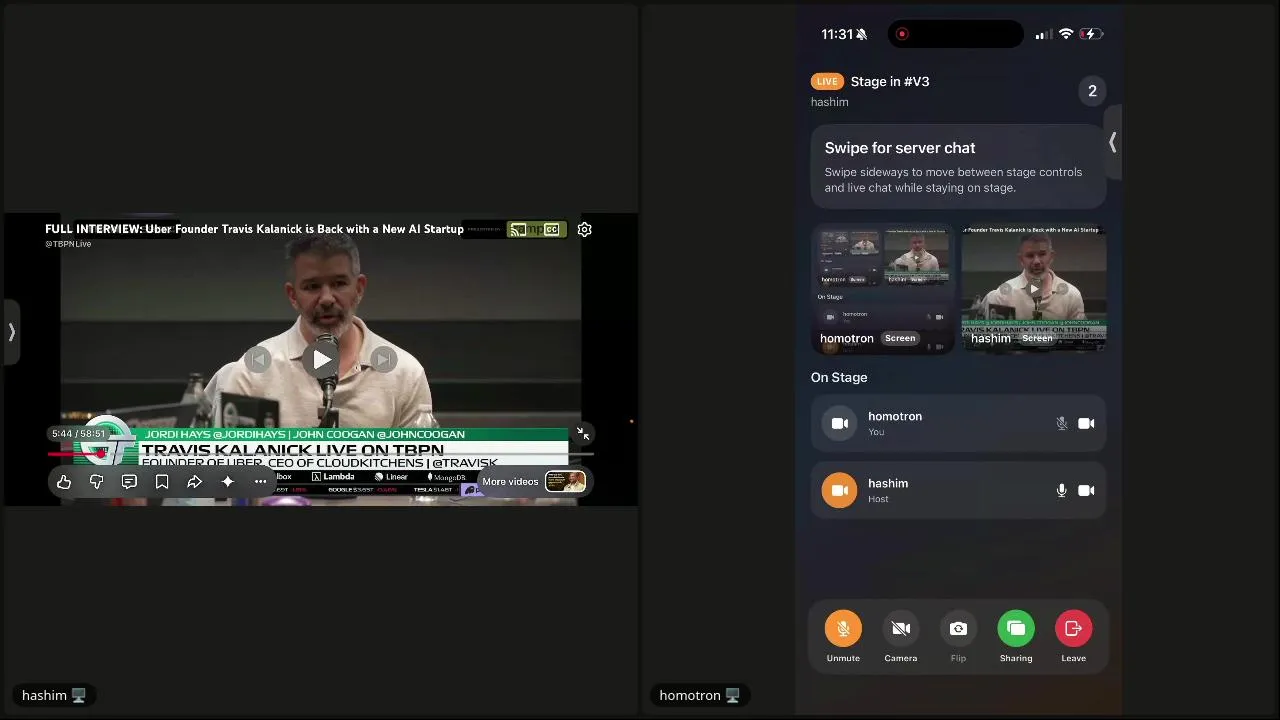This screenshot has width=1280, height=720.
Task: Play the Travis Kalanick video
Action: click(x=321, y=360)
